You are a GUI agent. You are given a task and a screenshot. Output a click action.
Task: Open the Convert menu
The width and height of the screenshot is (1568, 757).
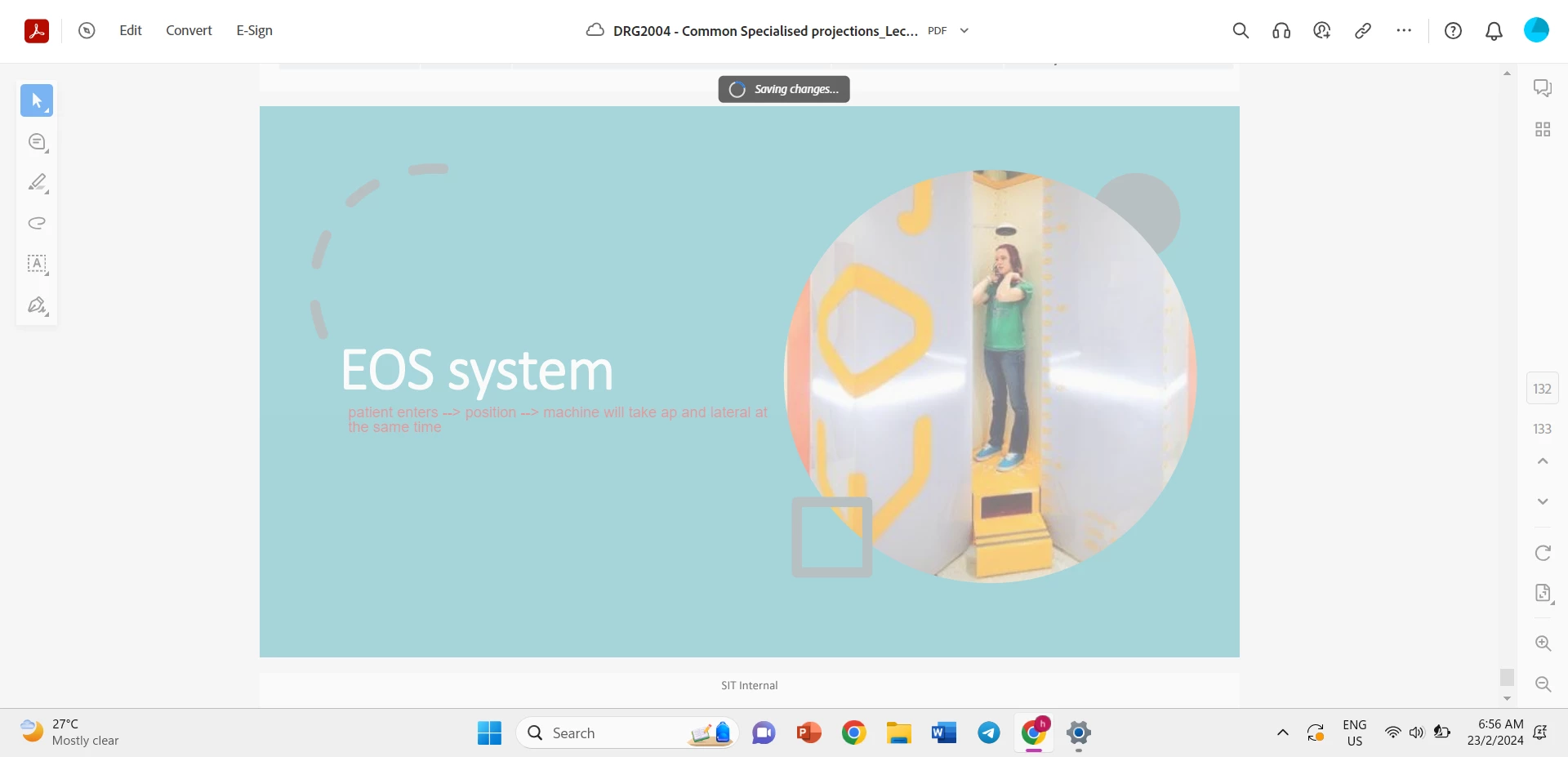(189, 30)
